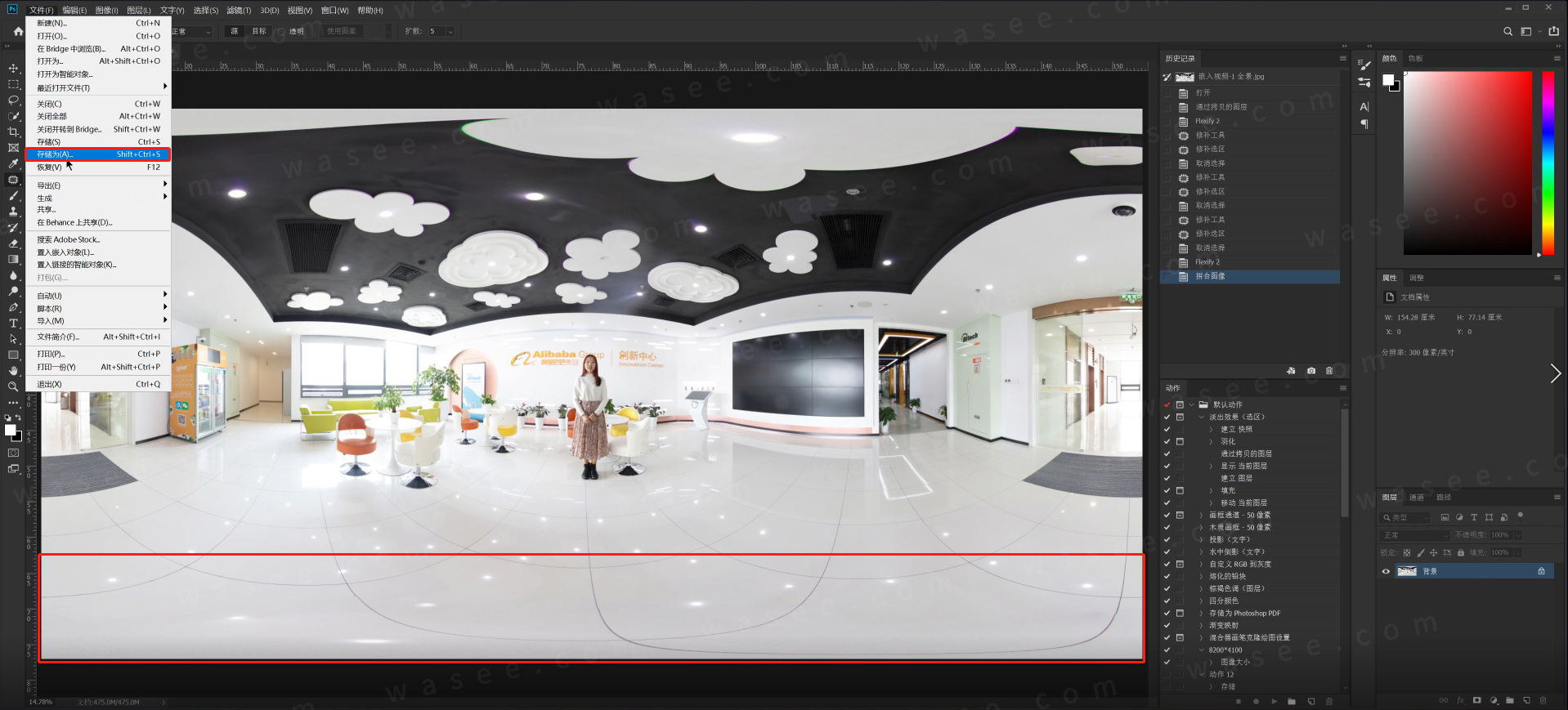Select the Zoom tool
The width and height of the screenshot is (1568, 710).
point(13,386)
